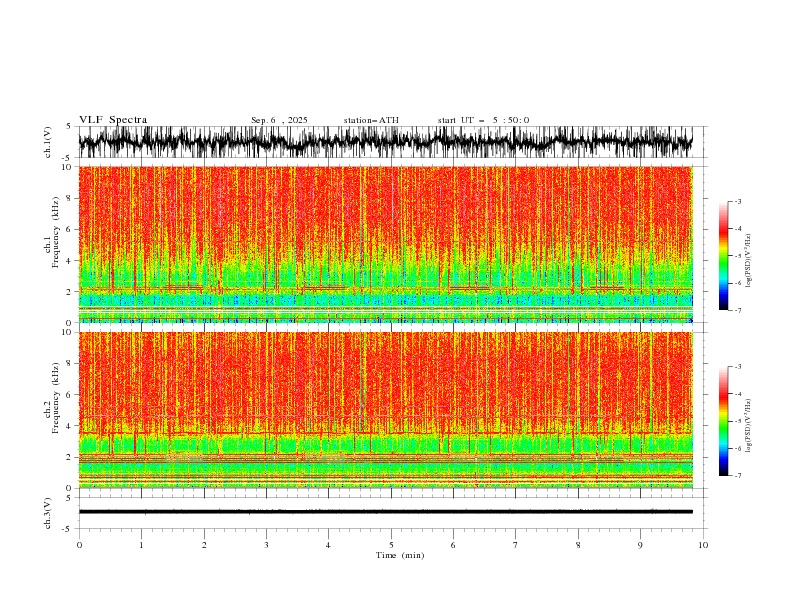Click the "-7" tick on ch.2 colorbar
The image size is (792, 612).
click(x=737, y=476)
